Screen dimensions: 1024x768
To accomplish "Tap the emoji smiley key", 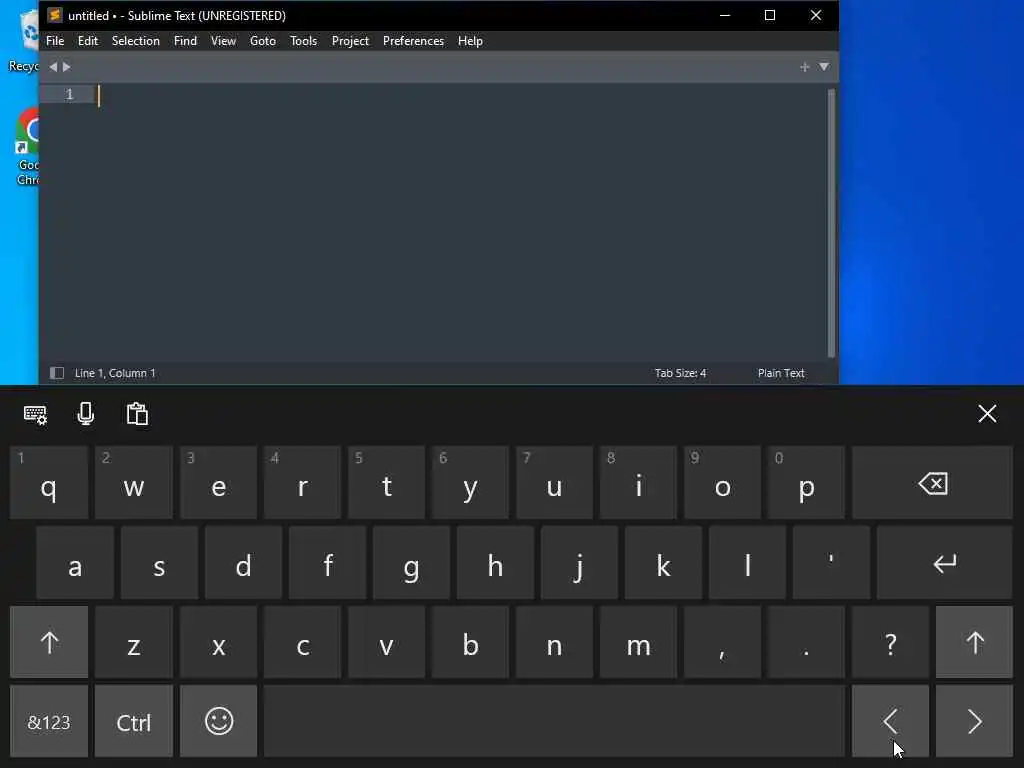I will click(x=219, y=721).
